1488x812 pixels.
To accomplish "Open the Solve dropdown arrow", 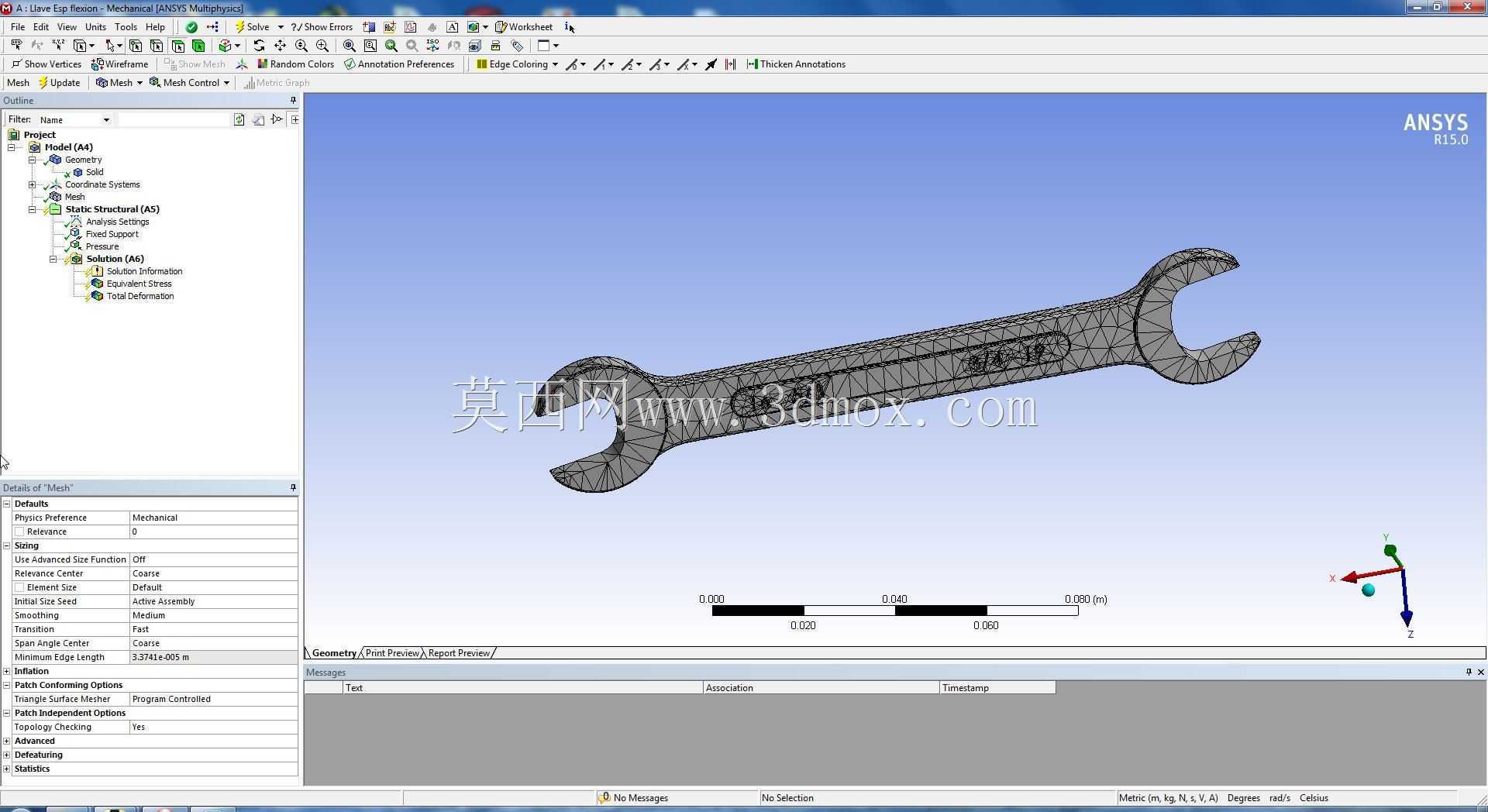I will click(x=281, y=27).
